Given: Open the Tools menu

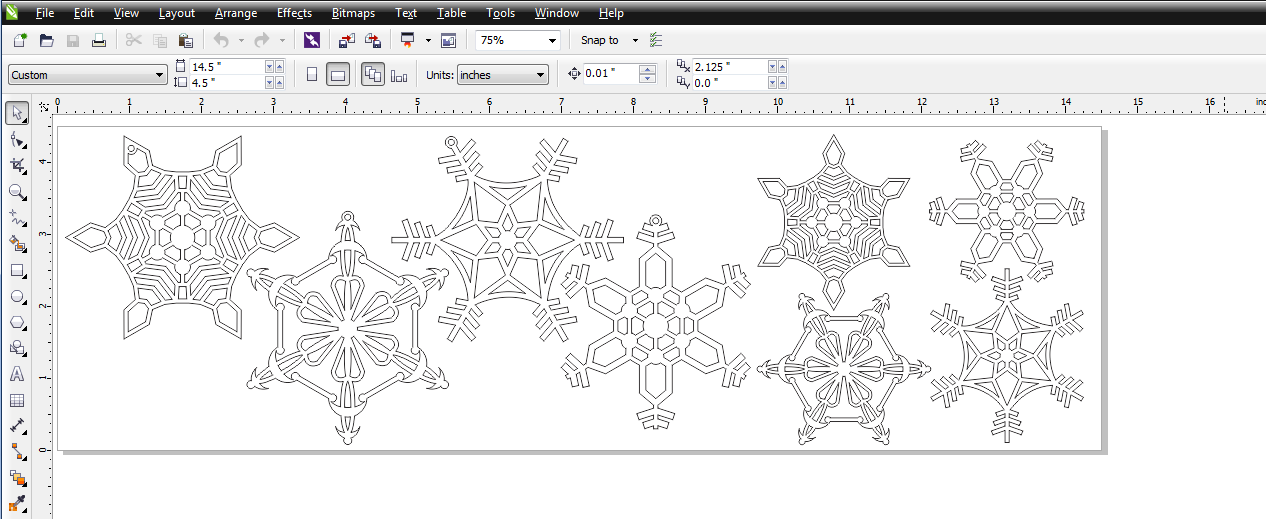Looking at the screenshot, I should tap(501, 13).
